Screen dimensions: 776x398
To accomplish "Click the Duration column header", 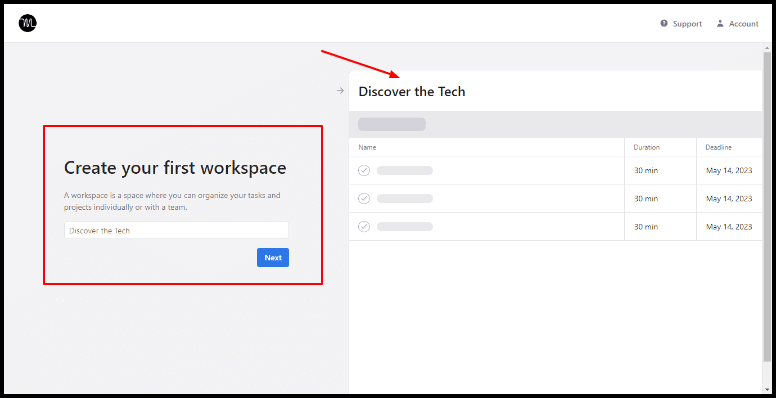I will 646,147.
